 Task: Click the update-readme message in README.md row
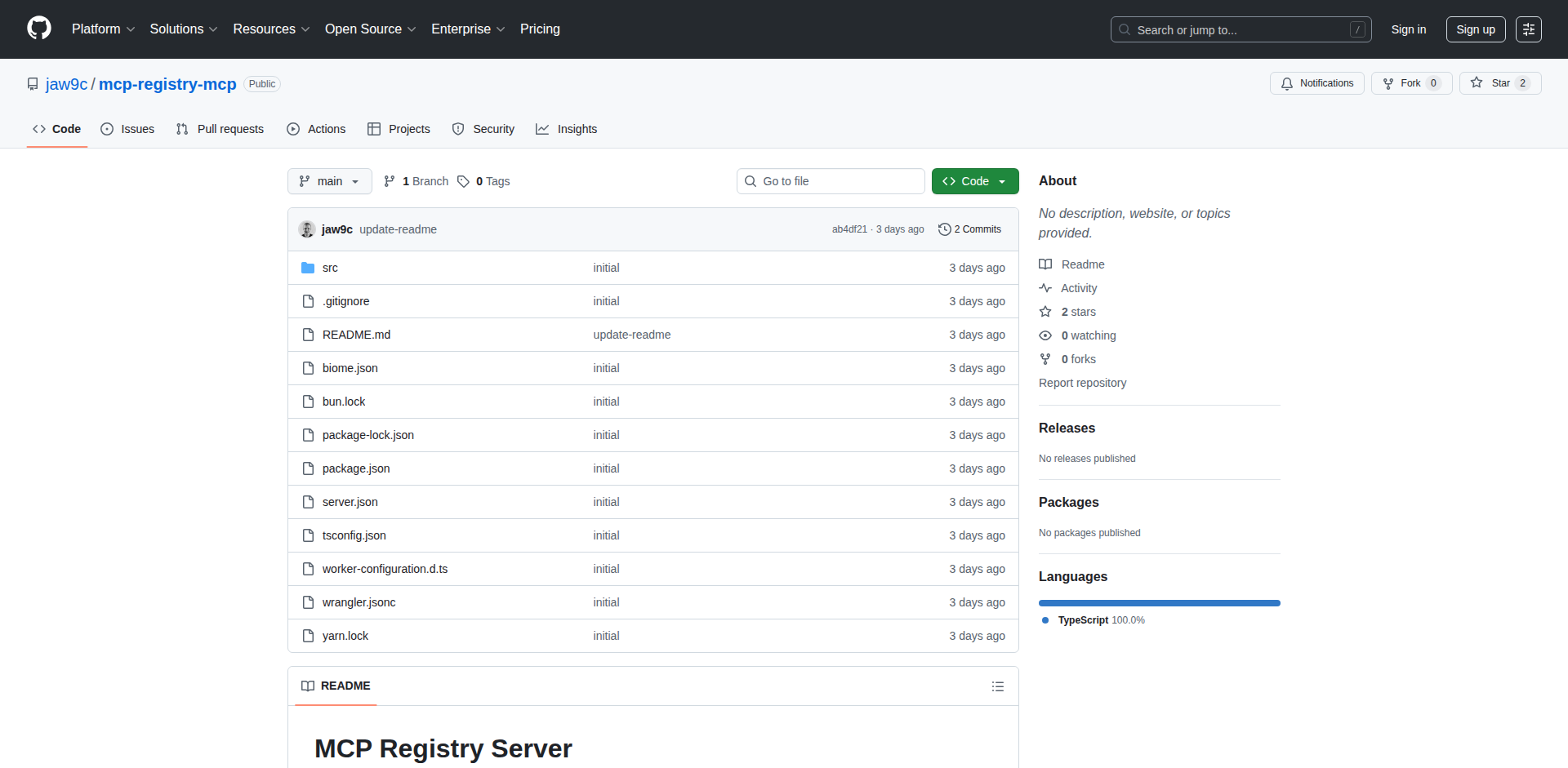[631, 335]
